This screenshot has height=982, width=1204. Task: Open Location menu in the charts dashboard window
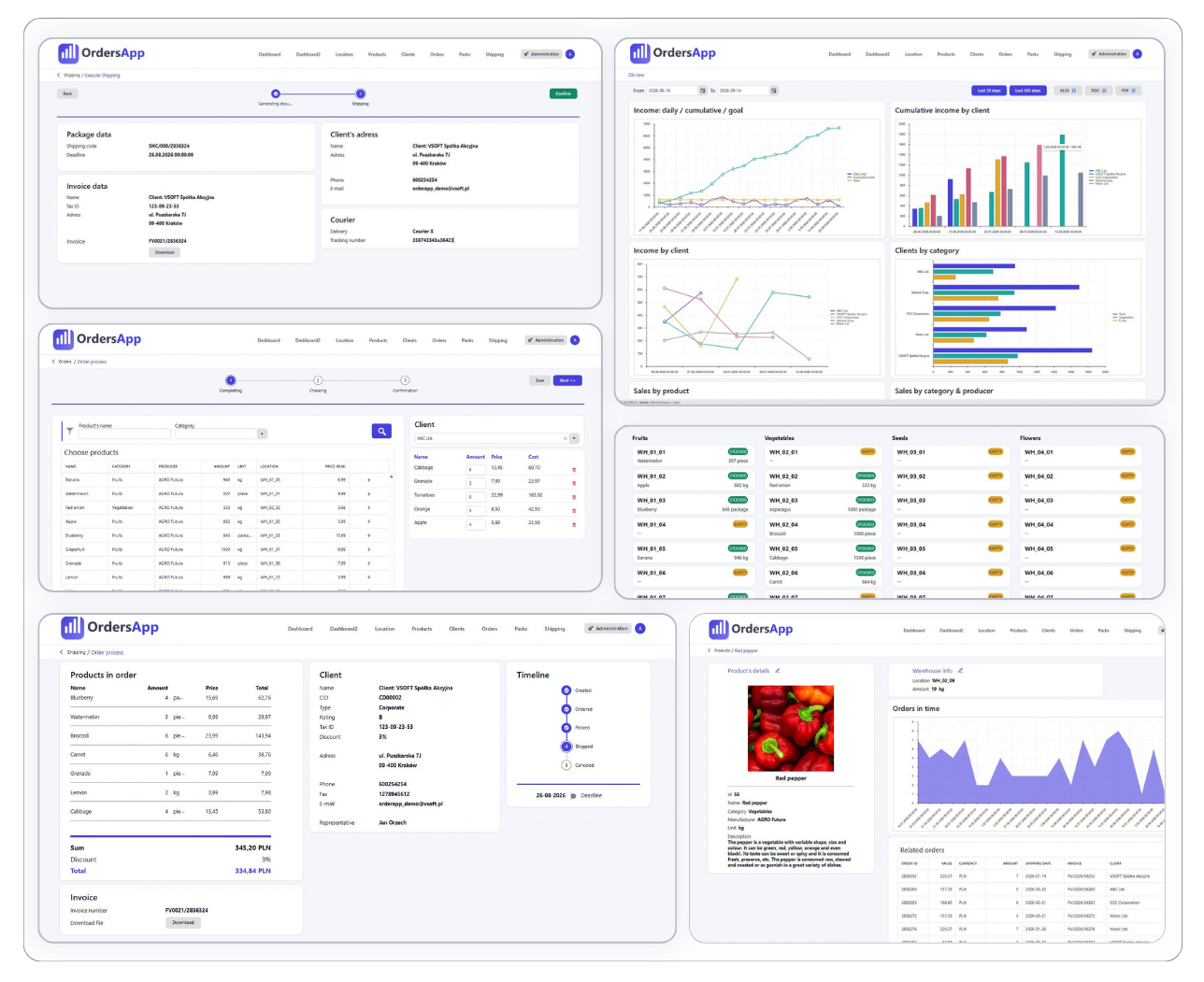(913, 54)
